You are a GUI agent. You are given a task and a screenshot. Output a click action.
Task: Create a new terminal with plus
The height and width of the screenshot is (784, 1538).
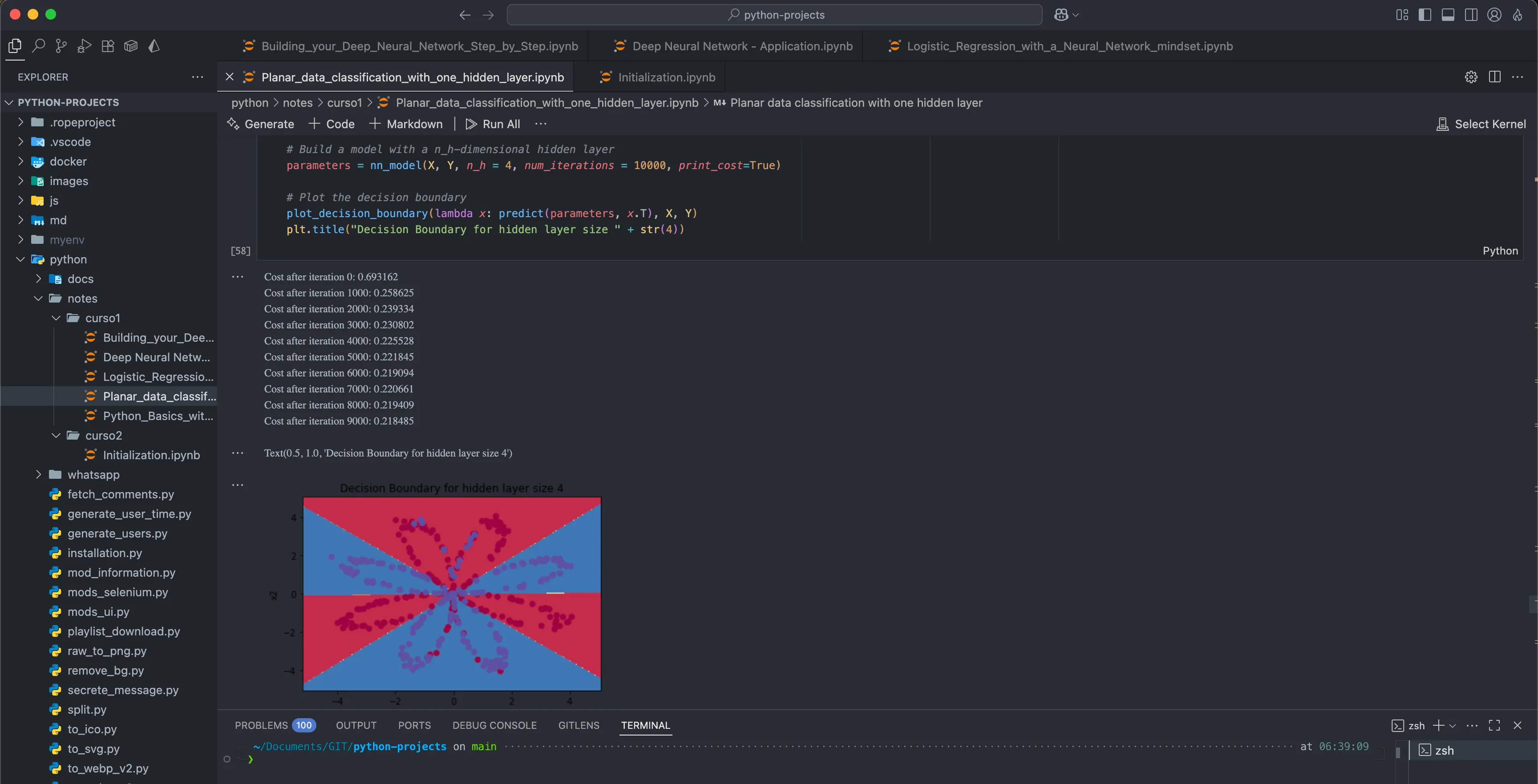tap(1438, 725)
